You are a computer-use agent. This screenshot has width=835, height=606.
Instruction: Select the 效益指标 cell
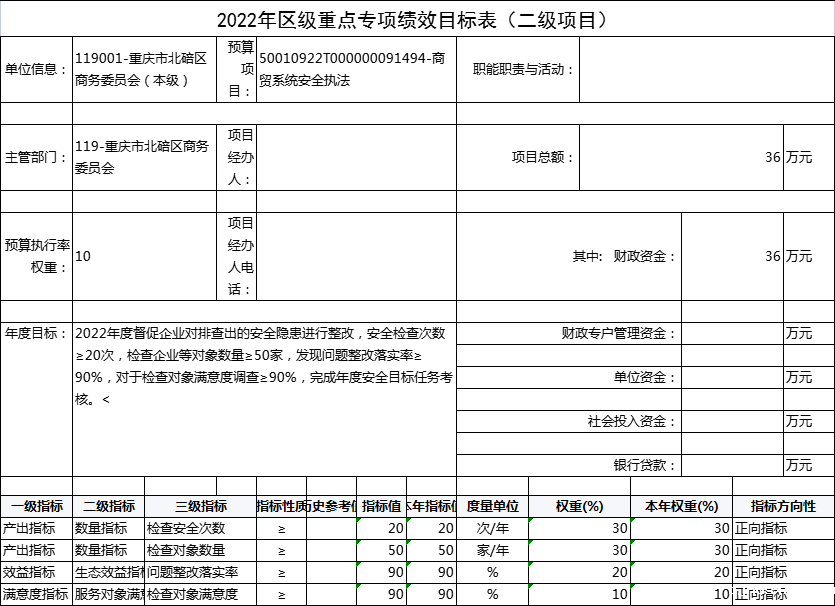[x=36, y=572]
